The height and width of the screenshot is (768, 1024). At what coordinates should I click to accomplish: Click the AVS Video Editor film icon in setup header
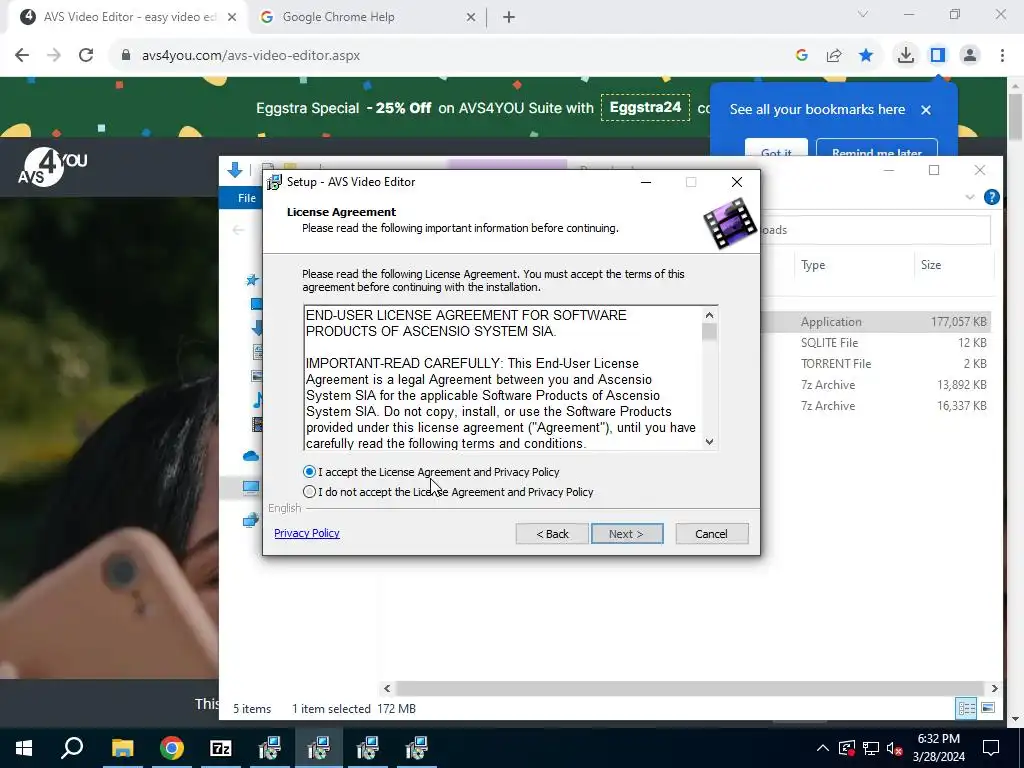729,223
